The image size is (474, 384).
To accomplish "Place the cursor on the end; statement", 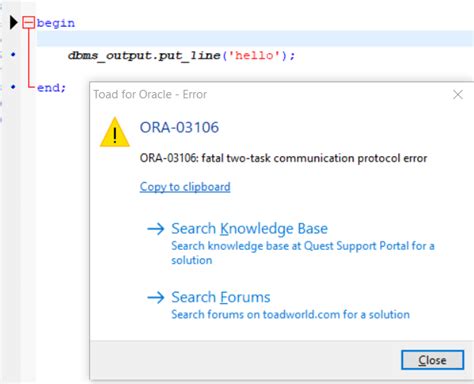I will click(51, 88).
